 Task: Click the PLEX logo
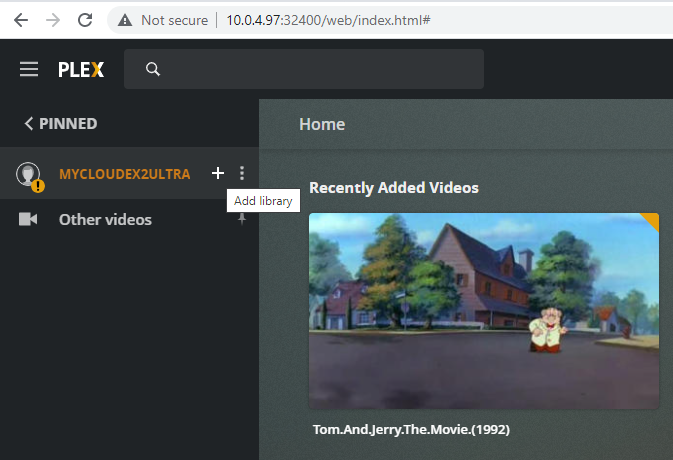pos(81,70)
